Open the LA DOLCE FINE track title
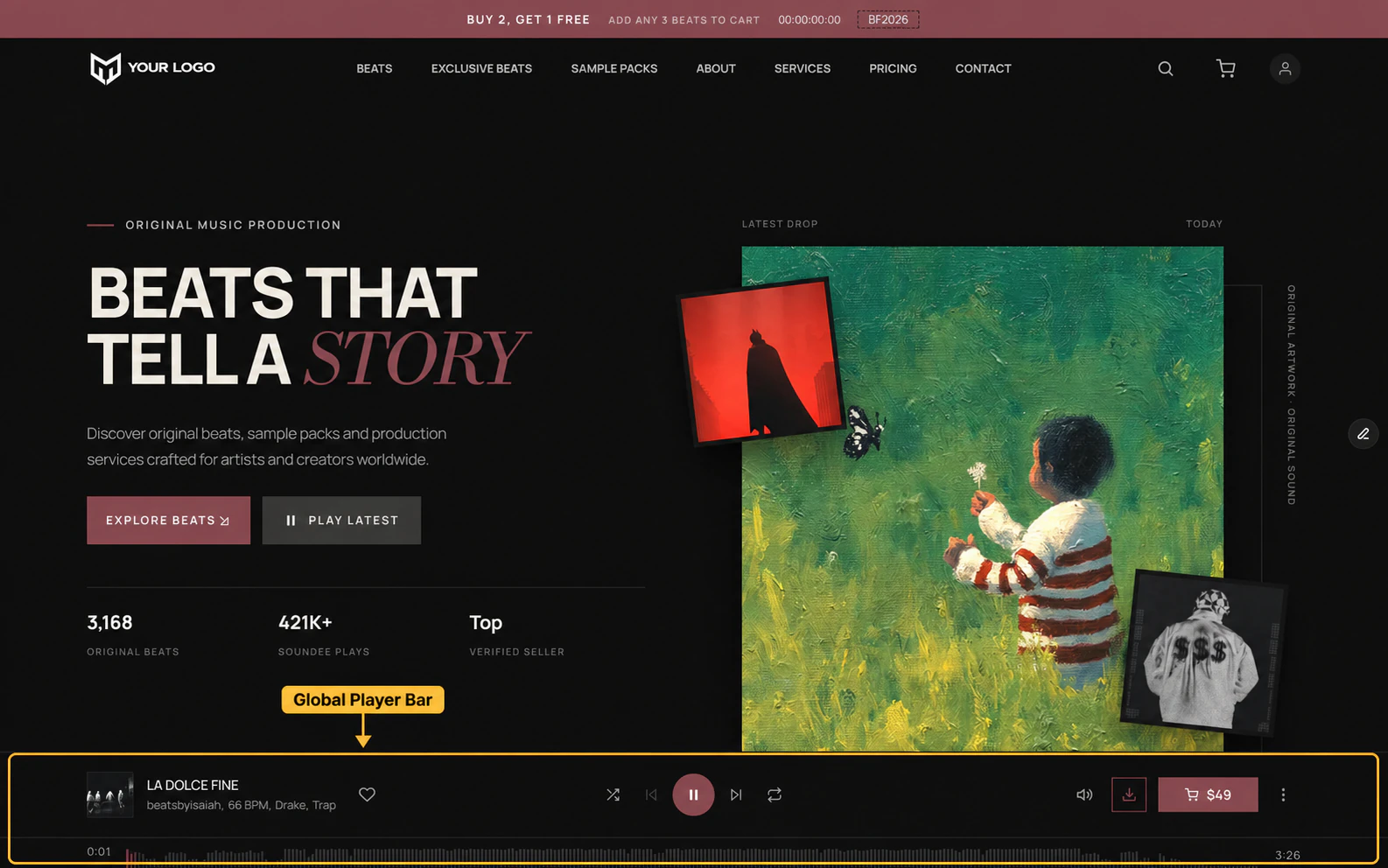The height and width of the screenshot is (868, 1388). pyautogui.click(x=193, y=785)
